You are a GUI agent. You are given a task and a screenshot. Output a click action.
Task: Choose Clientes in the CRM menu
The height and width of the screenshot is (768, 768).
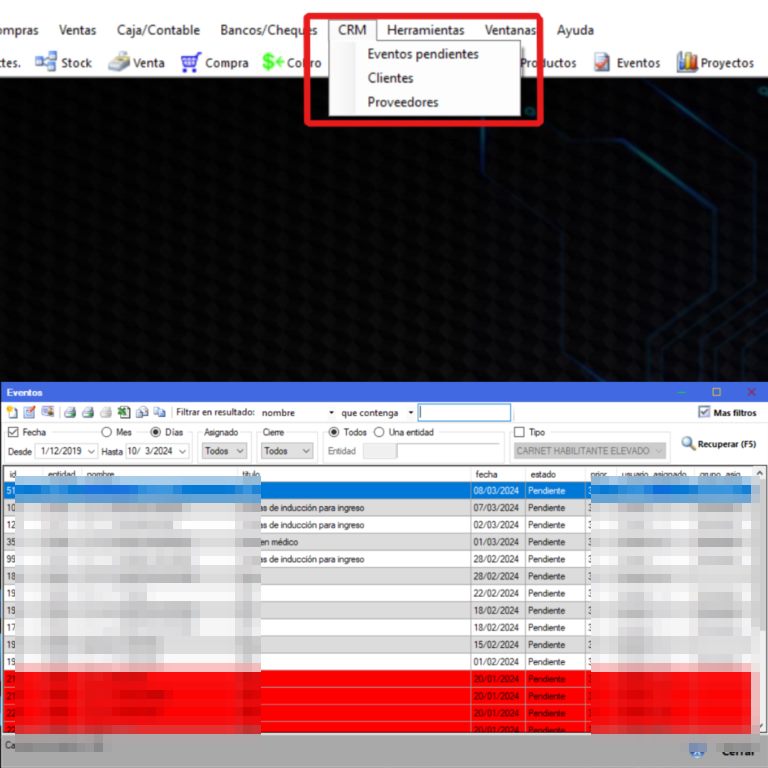pos(390,78)
